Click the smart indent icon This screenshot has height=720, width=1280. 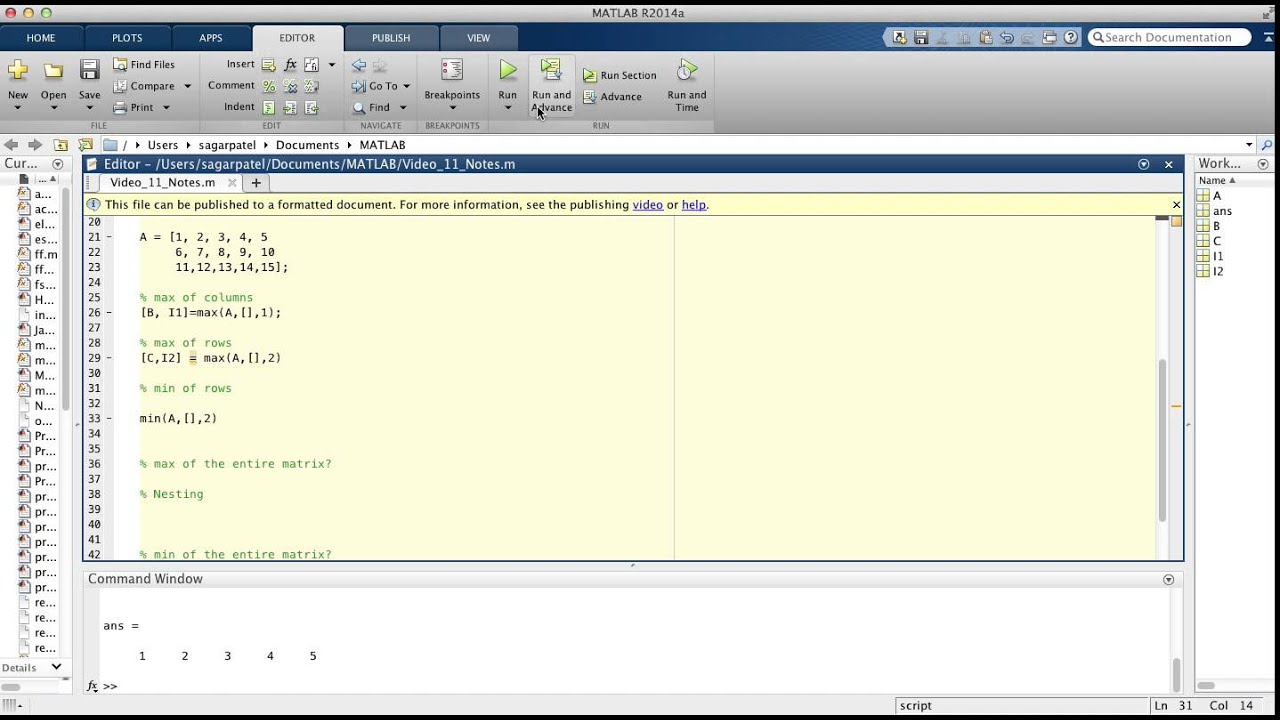click(269, 108)
